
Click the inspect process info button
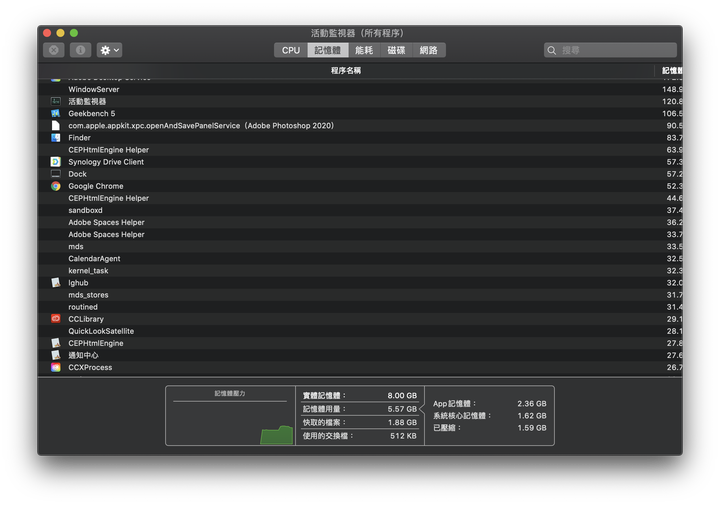80,50
